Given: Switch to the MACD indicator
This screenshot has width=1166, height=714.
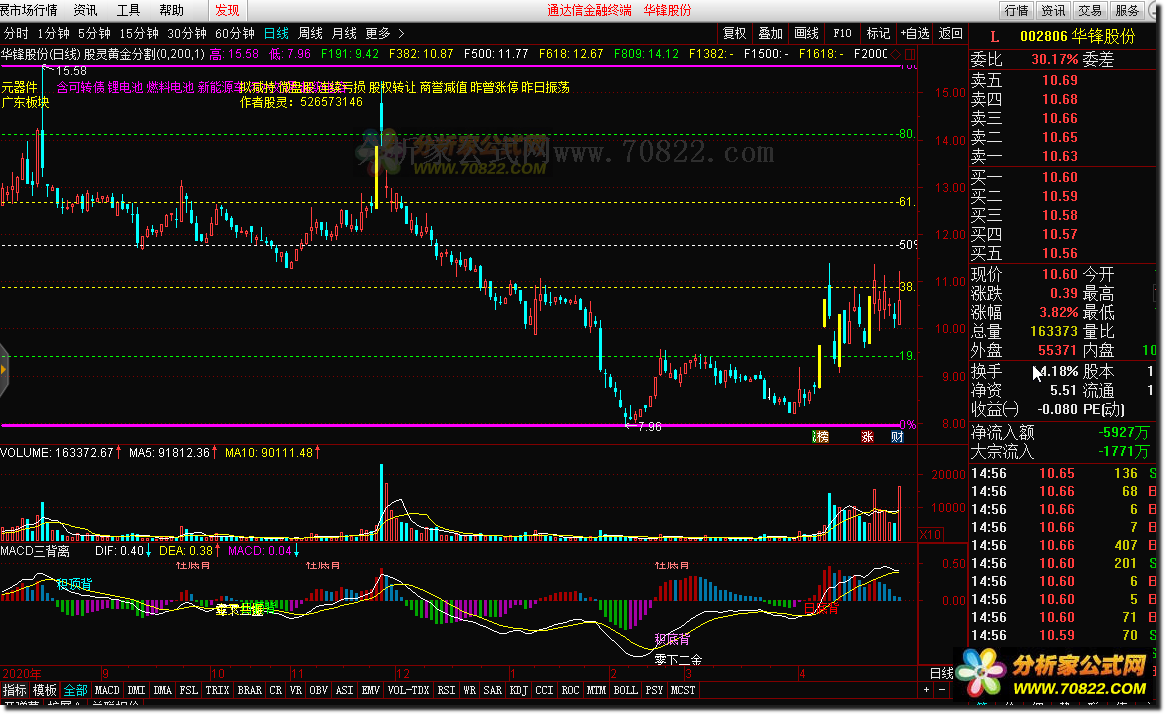Looking at the screenshot, I should (x=107, y=690).
